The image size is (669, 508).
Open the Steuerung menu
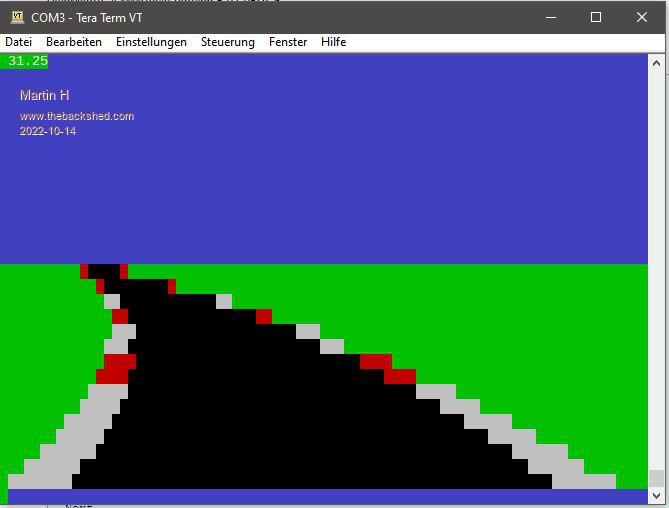click(x=228, y=42)
